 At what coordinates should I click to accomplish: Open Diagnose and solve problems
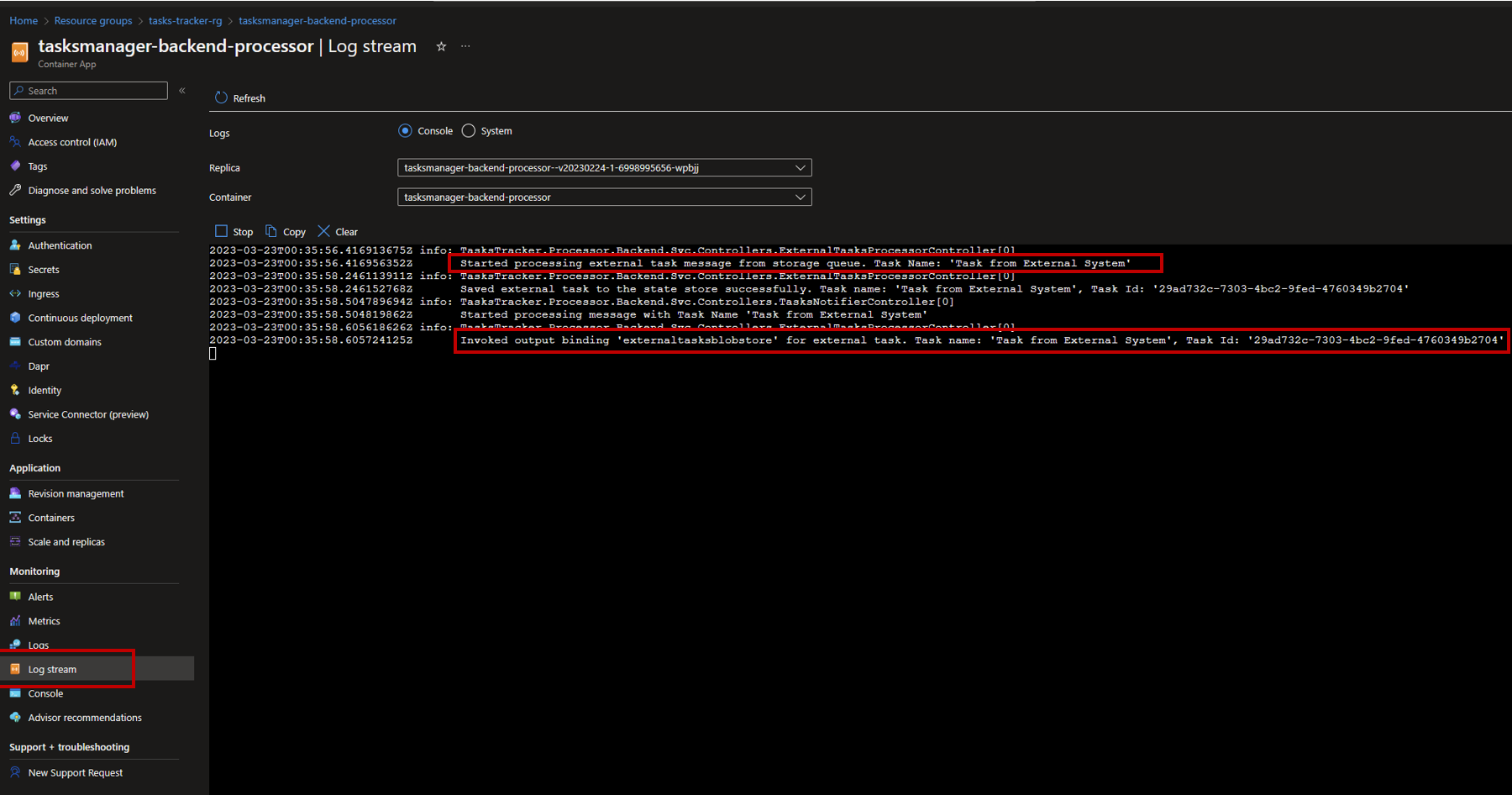click(x=92, y=191)
